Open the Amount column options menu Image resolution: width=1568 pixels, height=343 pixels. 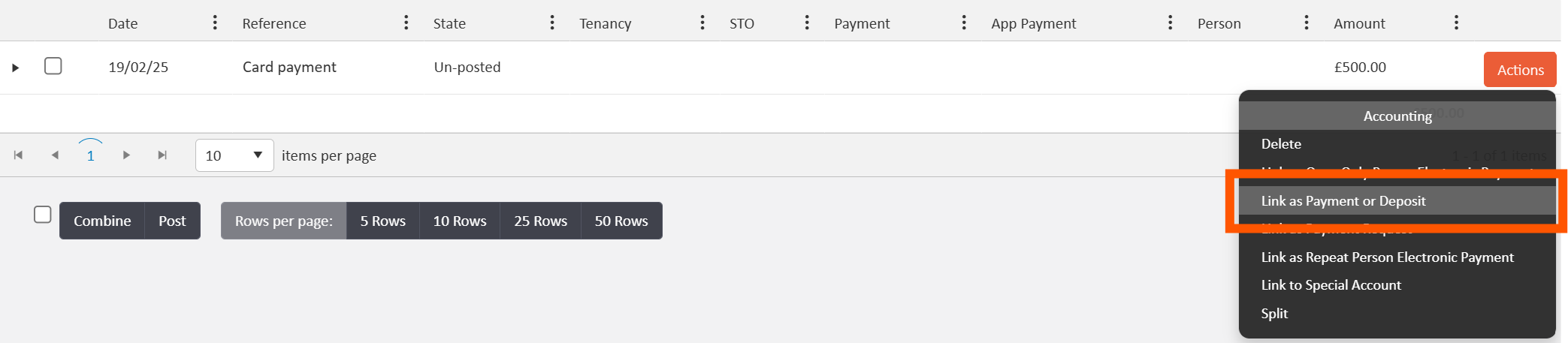(x=1456, y=23)
